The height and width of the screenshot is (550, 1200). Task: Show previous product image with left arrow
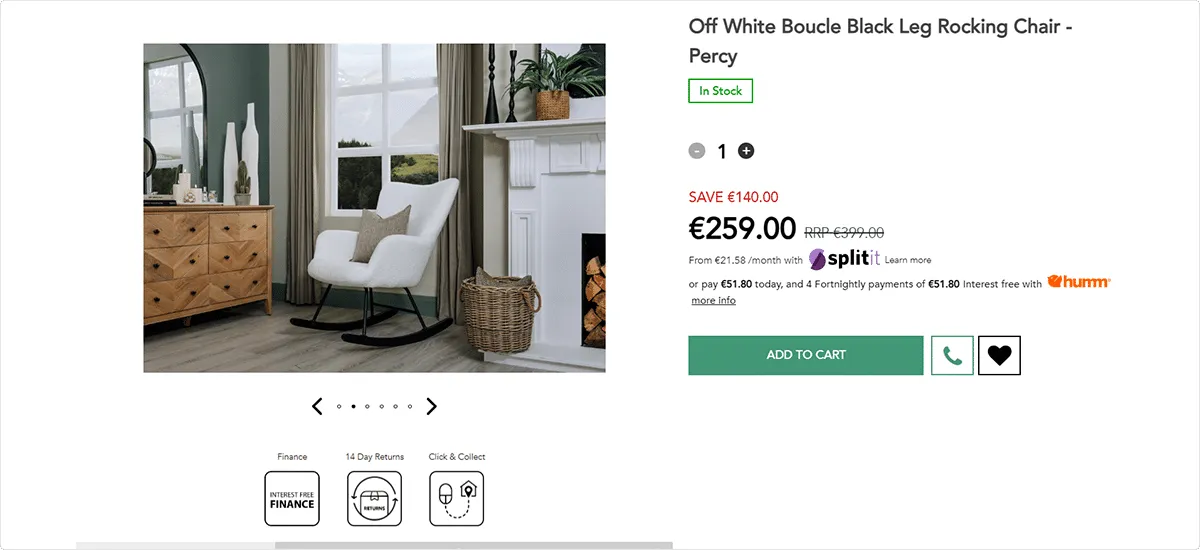point(317,406)
